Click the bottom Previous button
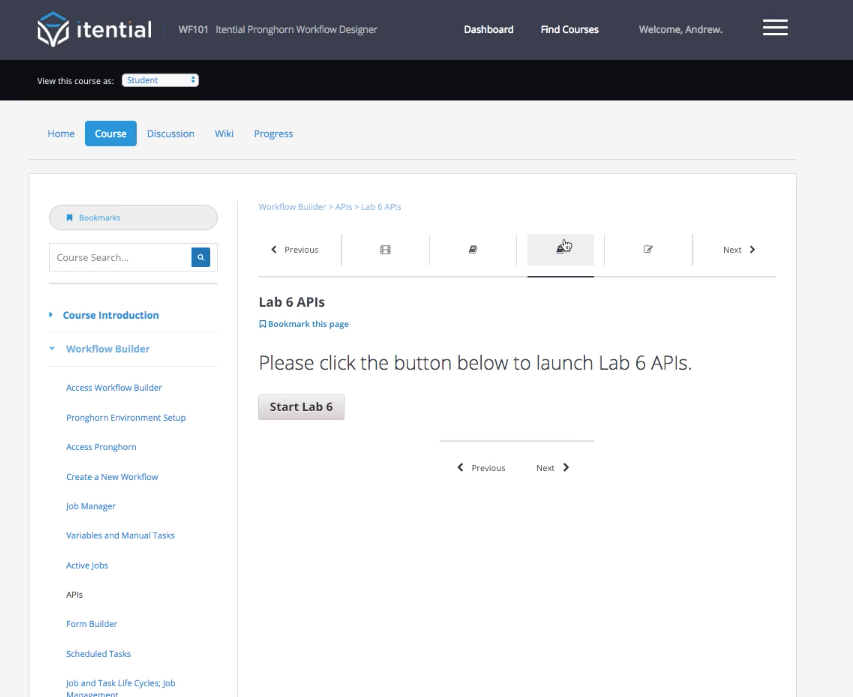Viewport: 853px width, 697px height. pyautogui.click(x=481, y=468)
